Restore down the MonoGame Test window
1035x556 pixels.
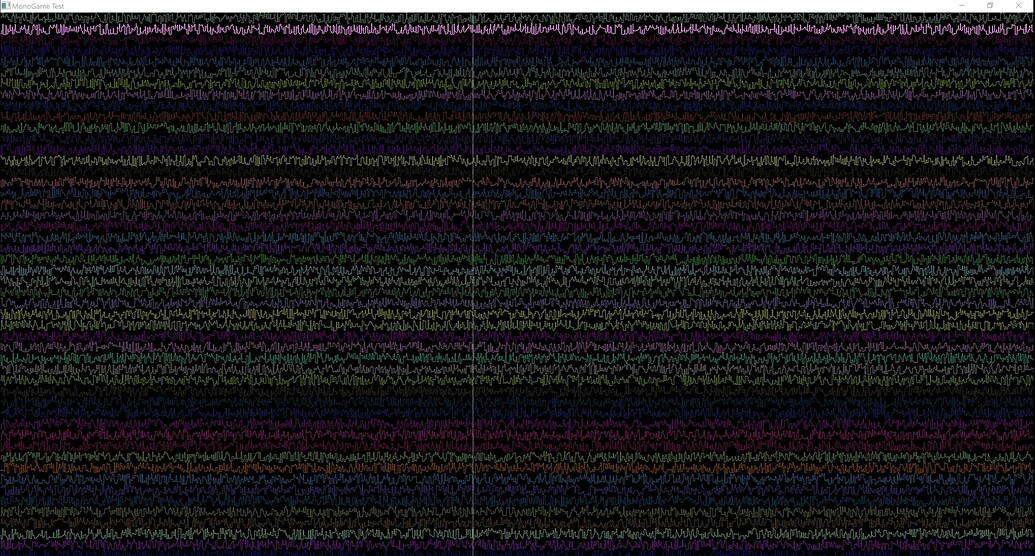point(990,6)
